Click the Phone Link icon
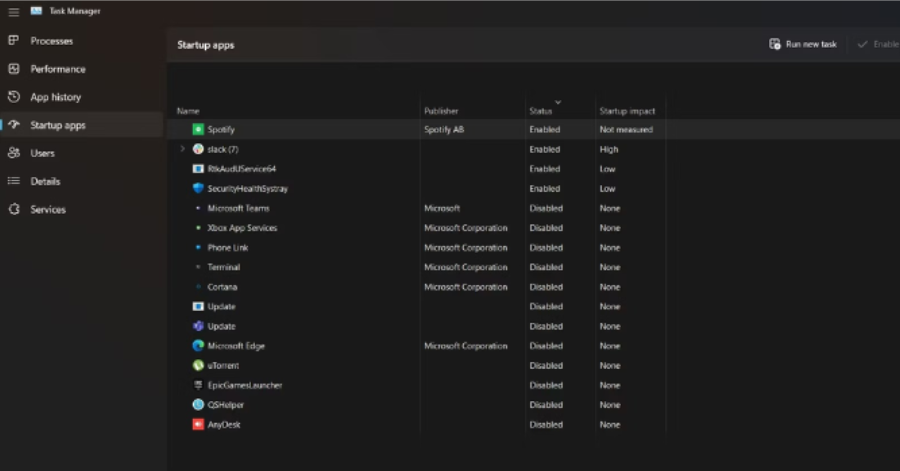Viewport: 900px width, 471px height. coord(198,247)
